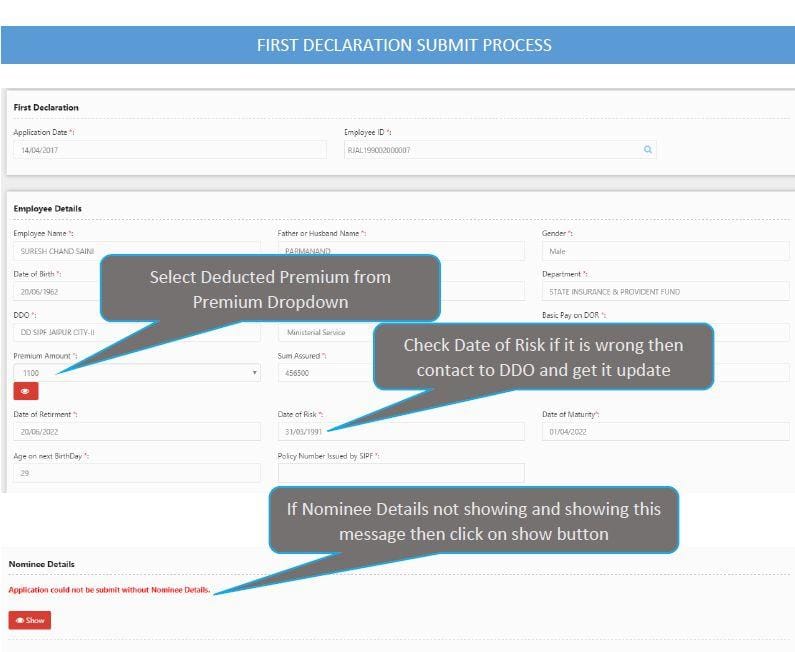Click the Employee Details section heading
Image resolution: width=795 pixels, height=652 pixels.
point(48,208)
